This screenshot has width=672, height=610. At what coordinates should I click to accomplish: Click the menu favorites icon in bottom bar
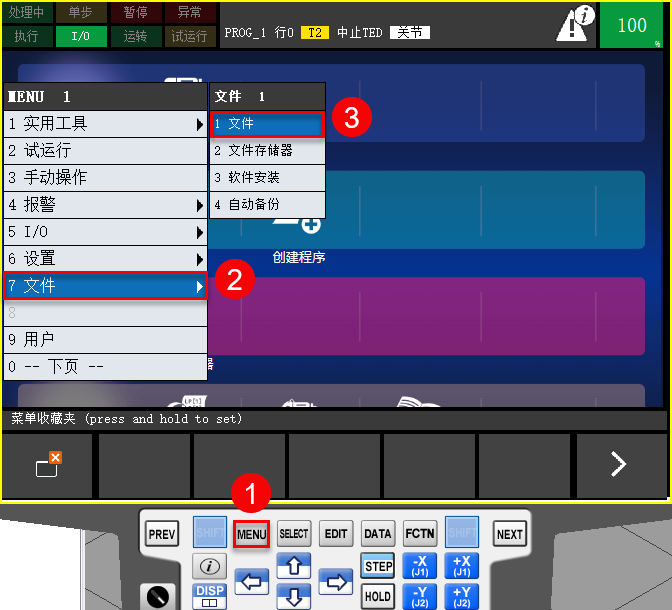pos(48,464)
